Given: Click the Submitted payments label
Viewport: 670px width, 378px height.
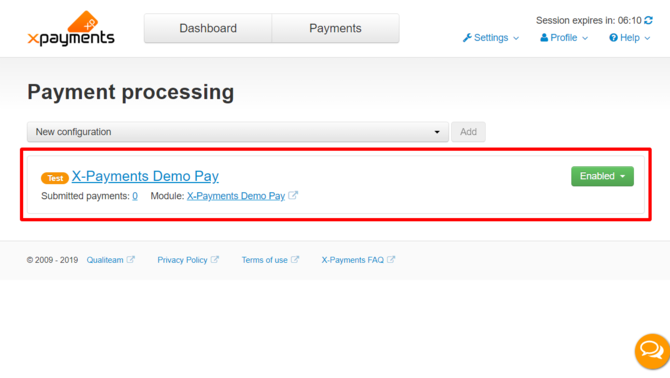Looking at the screenshot, I should (85, 196).
